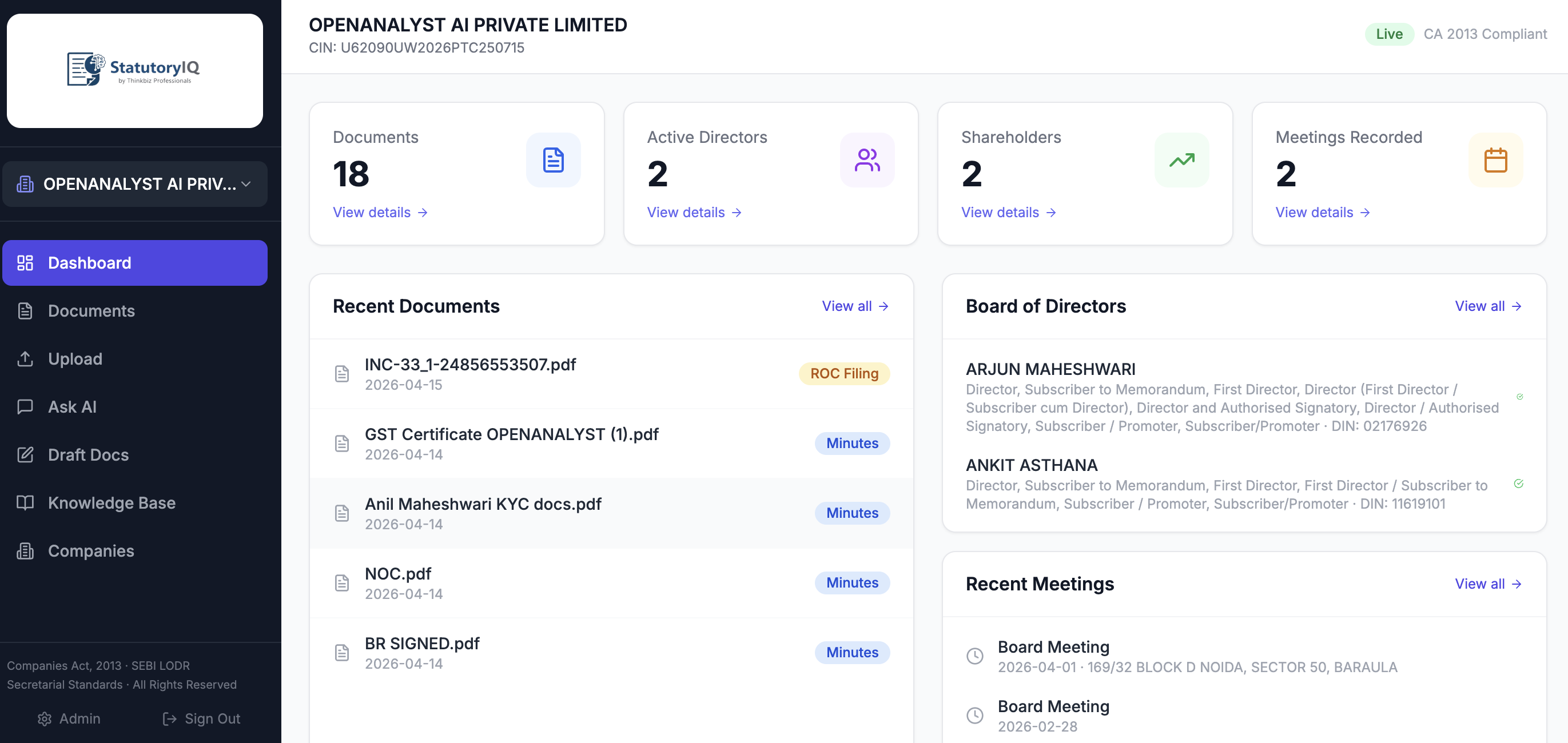Click the purple people icon on Active Directors card

tap(867, 160)
